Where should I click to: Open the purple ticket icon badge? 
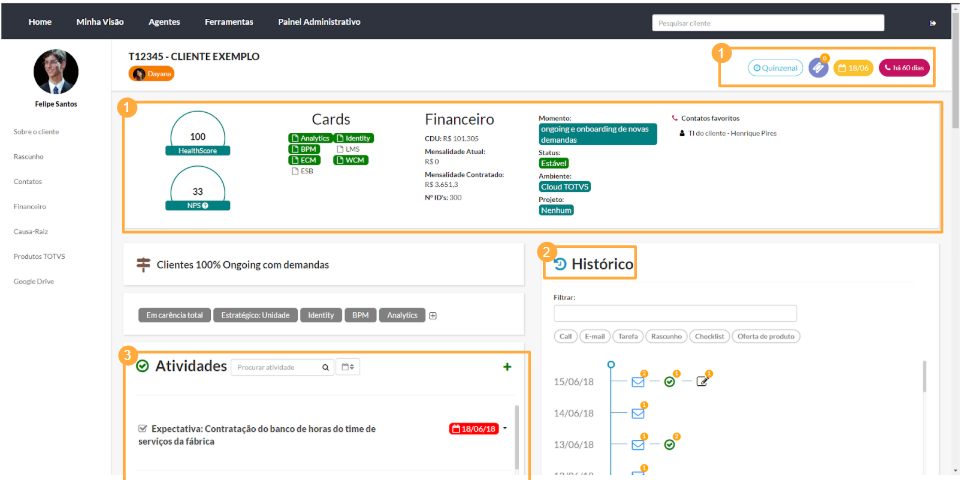coord(818,67)
